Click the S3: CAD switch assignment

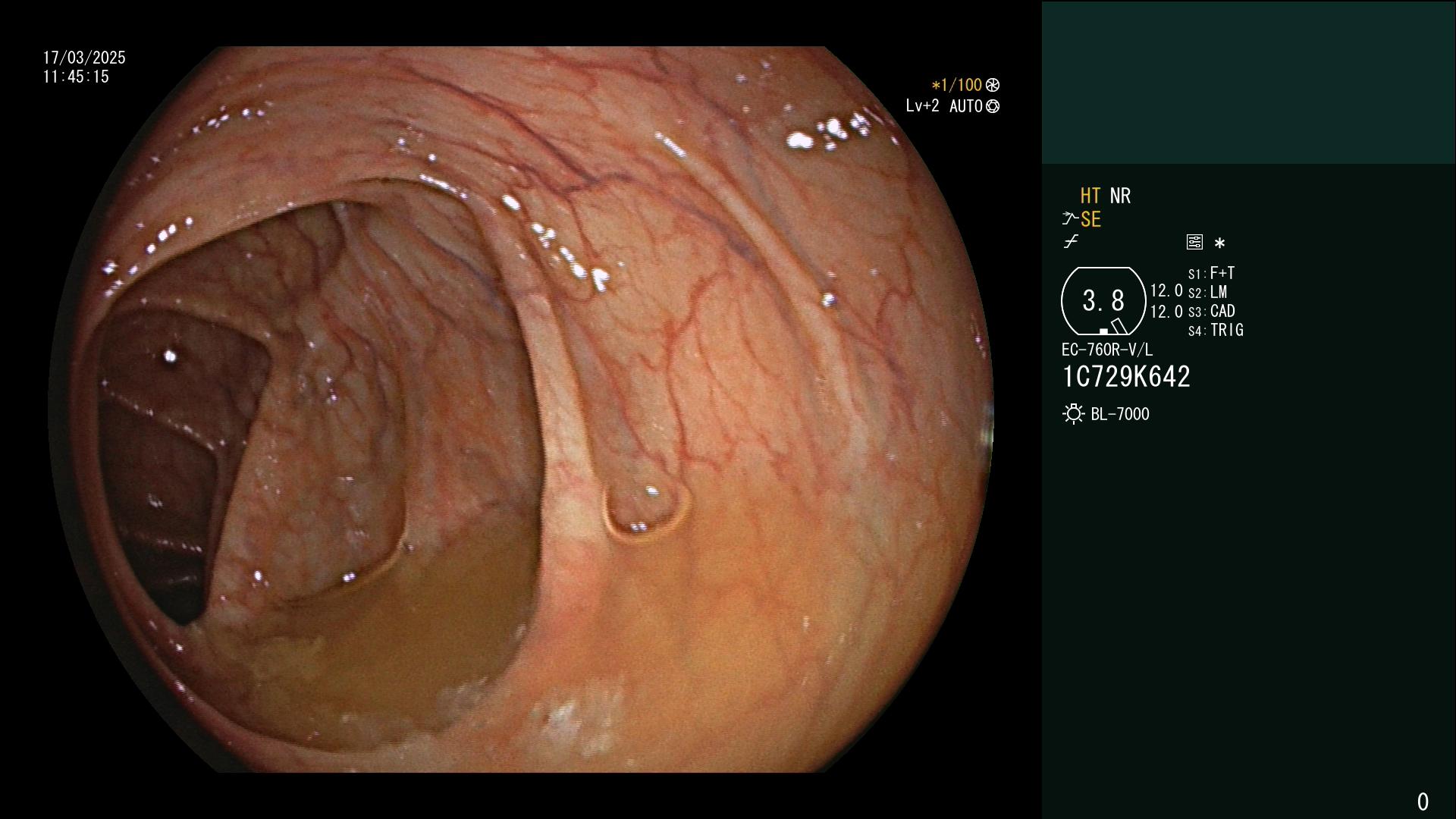pyautogui.click(x=1212, y=311)
